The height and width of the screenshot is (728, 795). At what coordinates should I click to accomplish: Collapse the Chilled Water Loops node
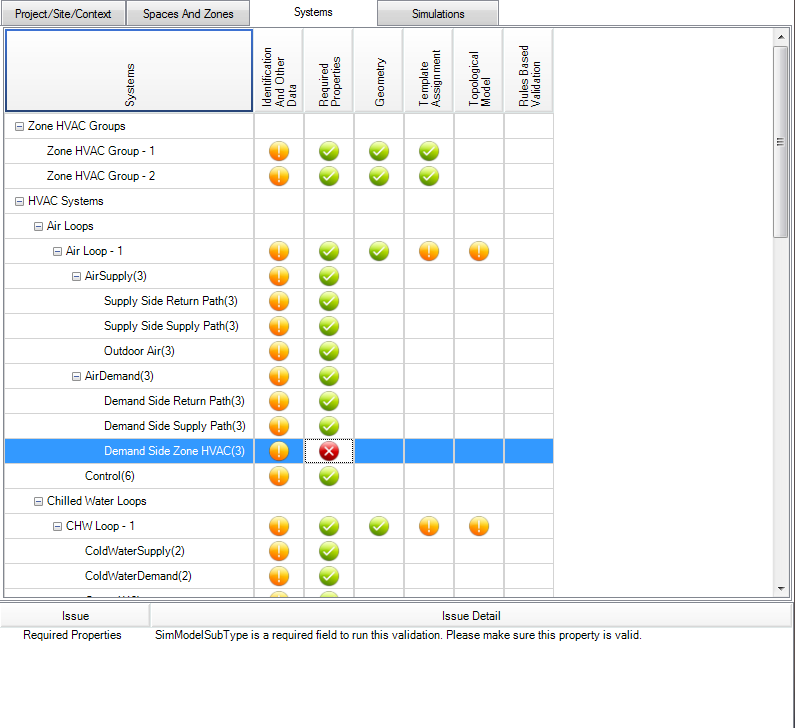point(39,502)
